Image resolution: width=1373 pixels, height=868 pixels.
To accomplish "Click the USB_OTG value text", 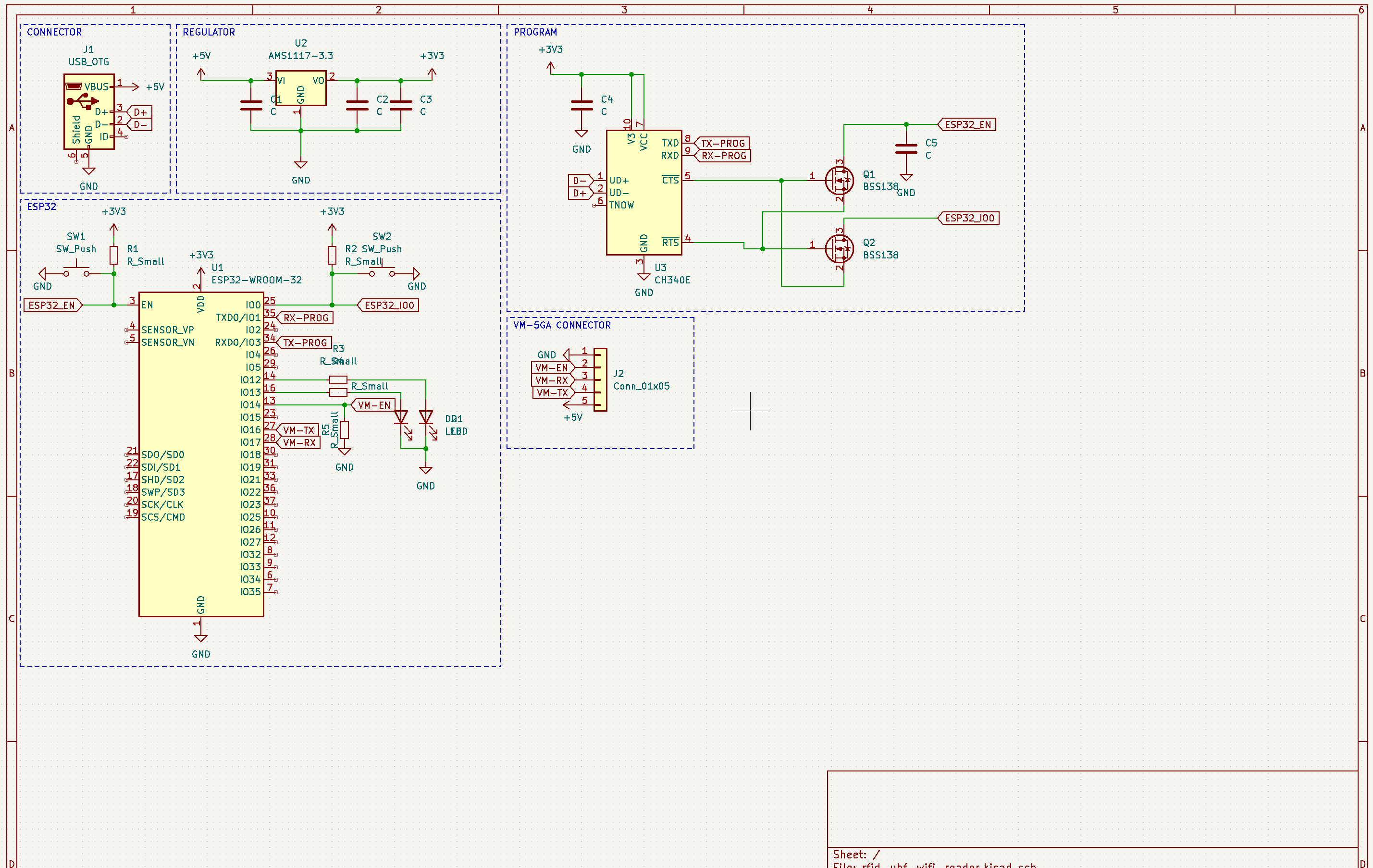I will coord(88,61).
